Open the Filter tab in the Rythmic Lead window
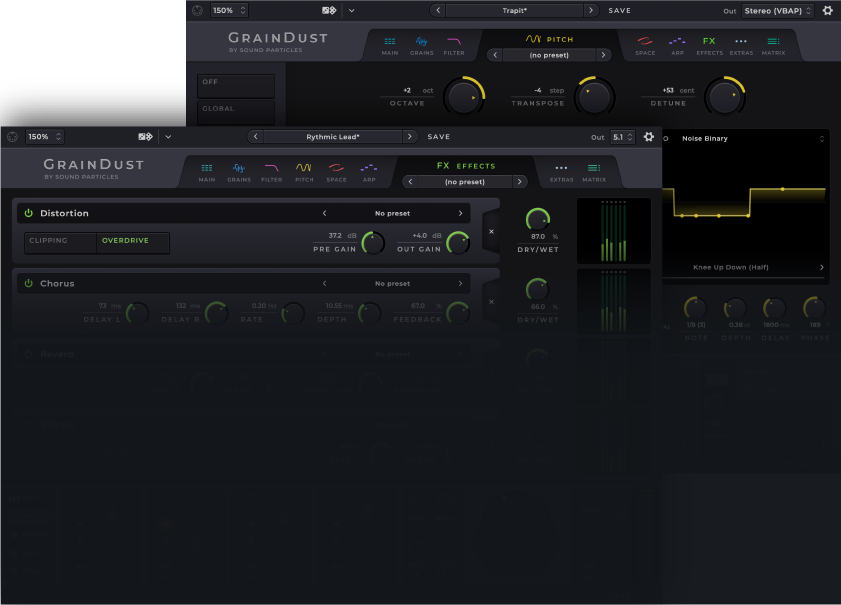Image resolution: width=841 pixels, height=605 pixels. click(271, 172)
